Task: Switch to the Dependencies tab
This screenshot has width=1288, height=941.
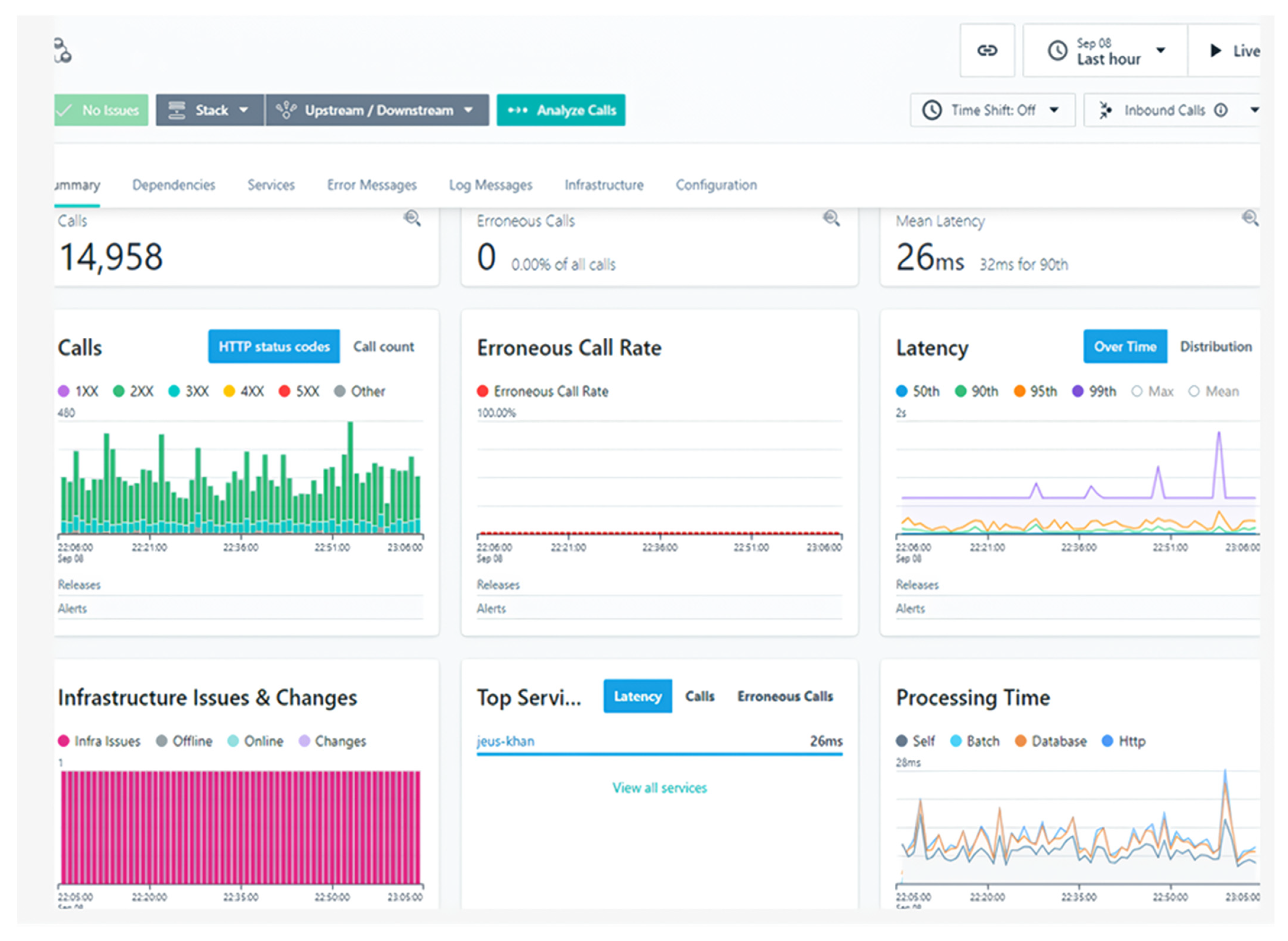Action: (x=174, y=185)
